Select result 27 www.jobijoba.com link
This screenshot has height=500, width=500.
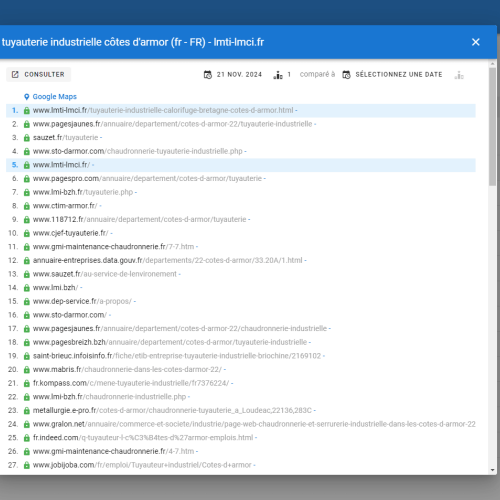pyautogui.click(x=142, y=466)
